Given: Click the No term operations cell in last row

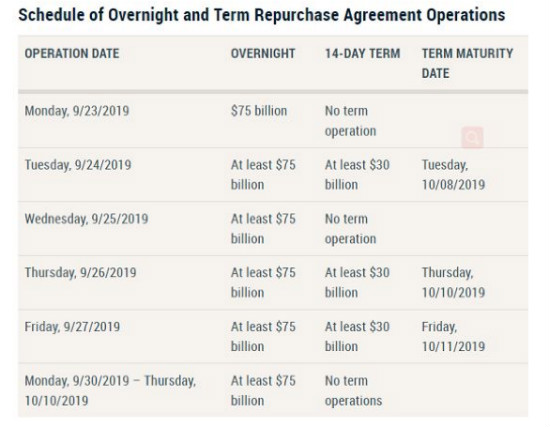Looking at the screenshot, I should click(x=353, y=391).
